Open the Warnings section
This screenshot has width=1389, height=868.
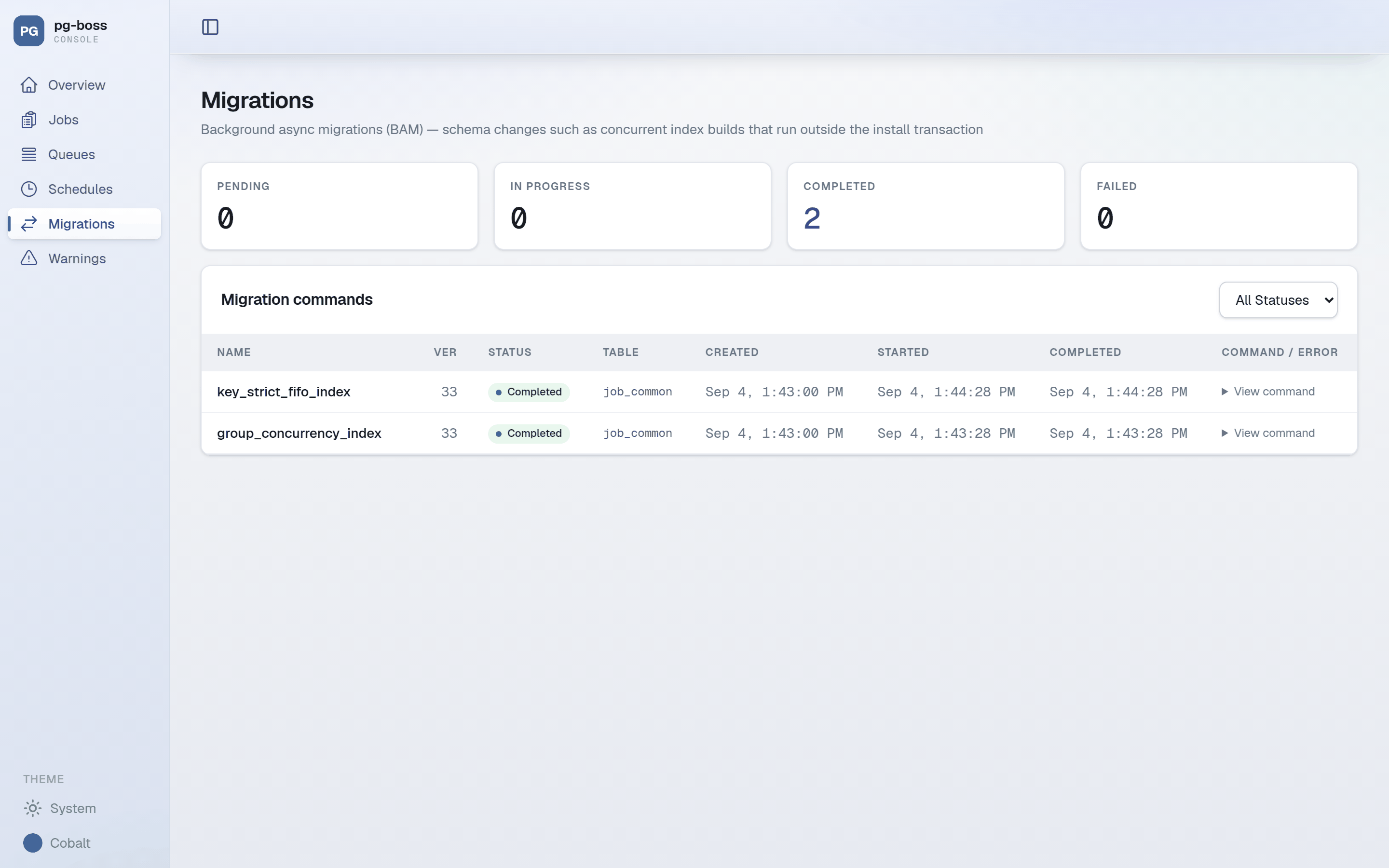(84, 258)
